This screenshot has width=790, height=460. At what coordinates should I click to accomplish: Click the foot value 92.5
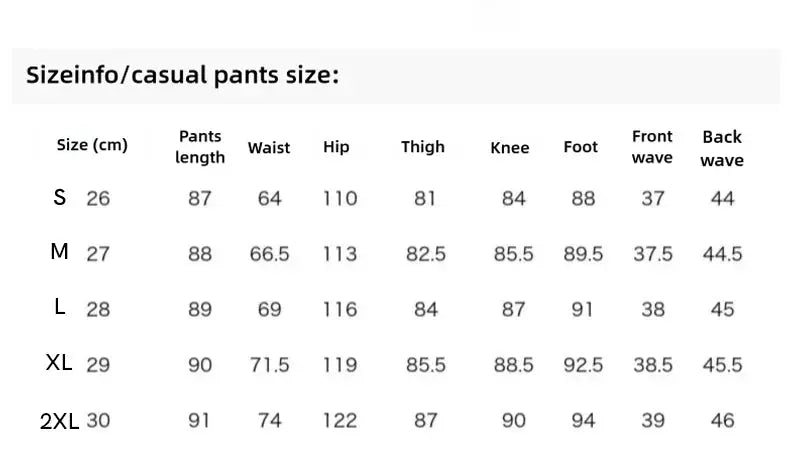point(583,365)
